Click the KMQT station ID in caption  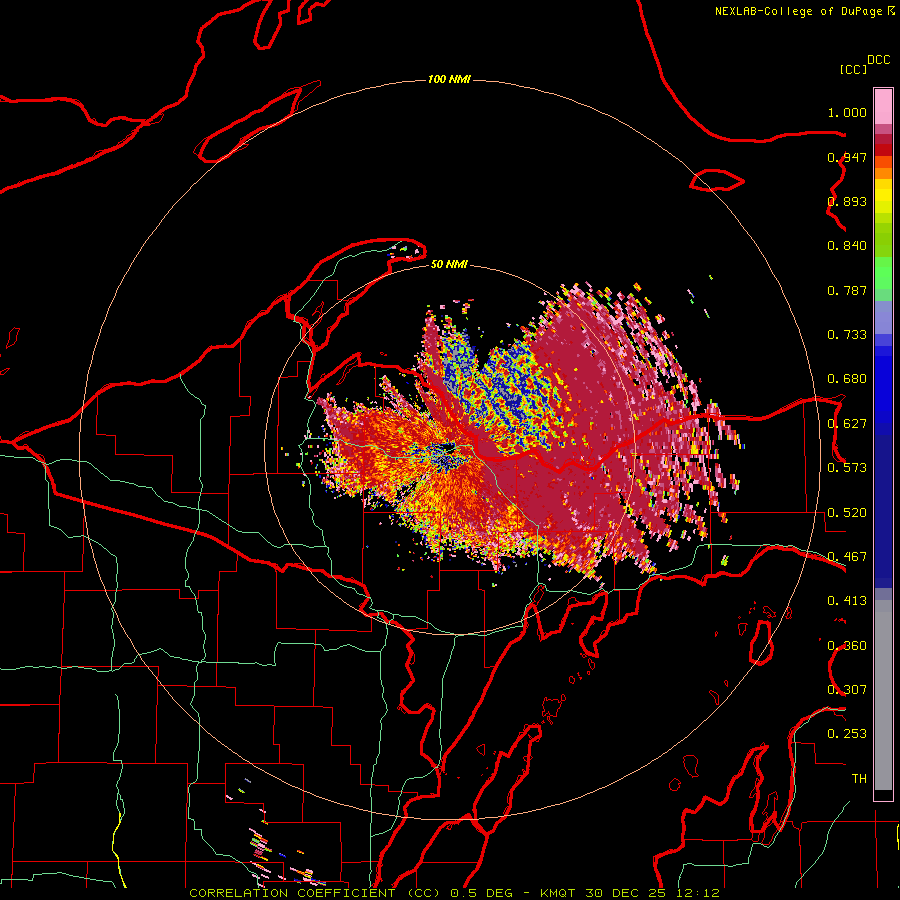557,893
